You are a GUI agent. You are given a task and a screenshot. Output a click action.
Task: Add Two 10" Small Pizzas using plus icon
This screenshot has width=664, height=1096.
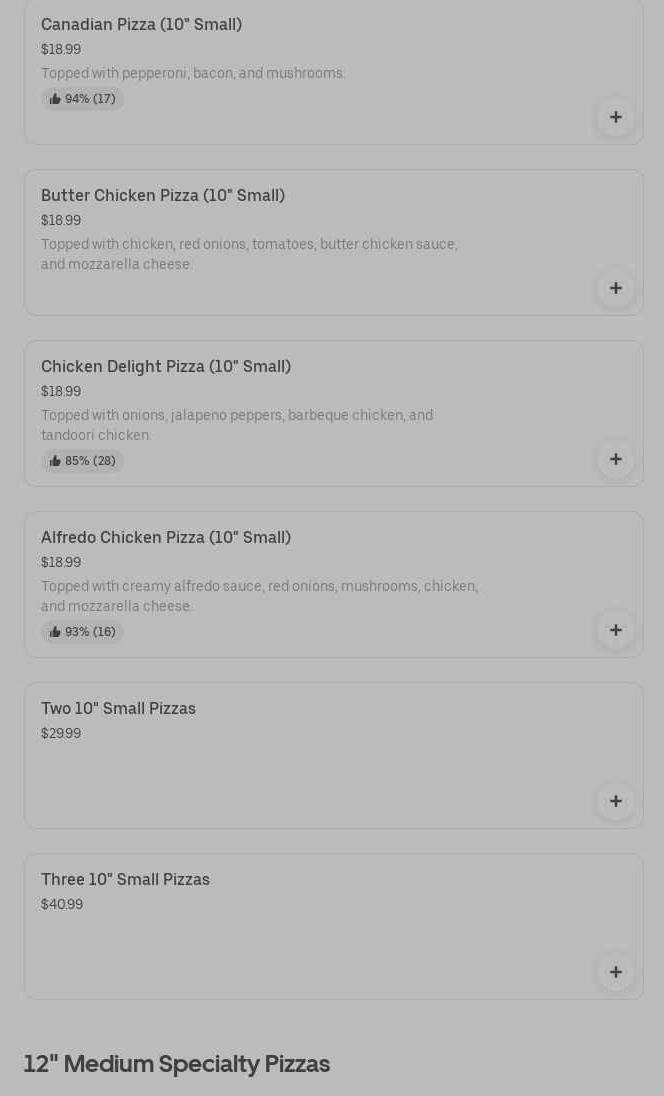pyautogui.click(x=616, y=801)
